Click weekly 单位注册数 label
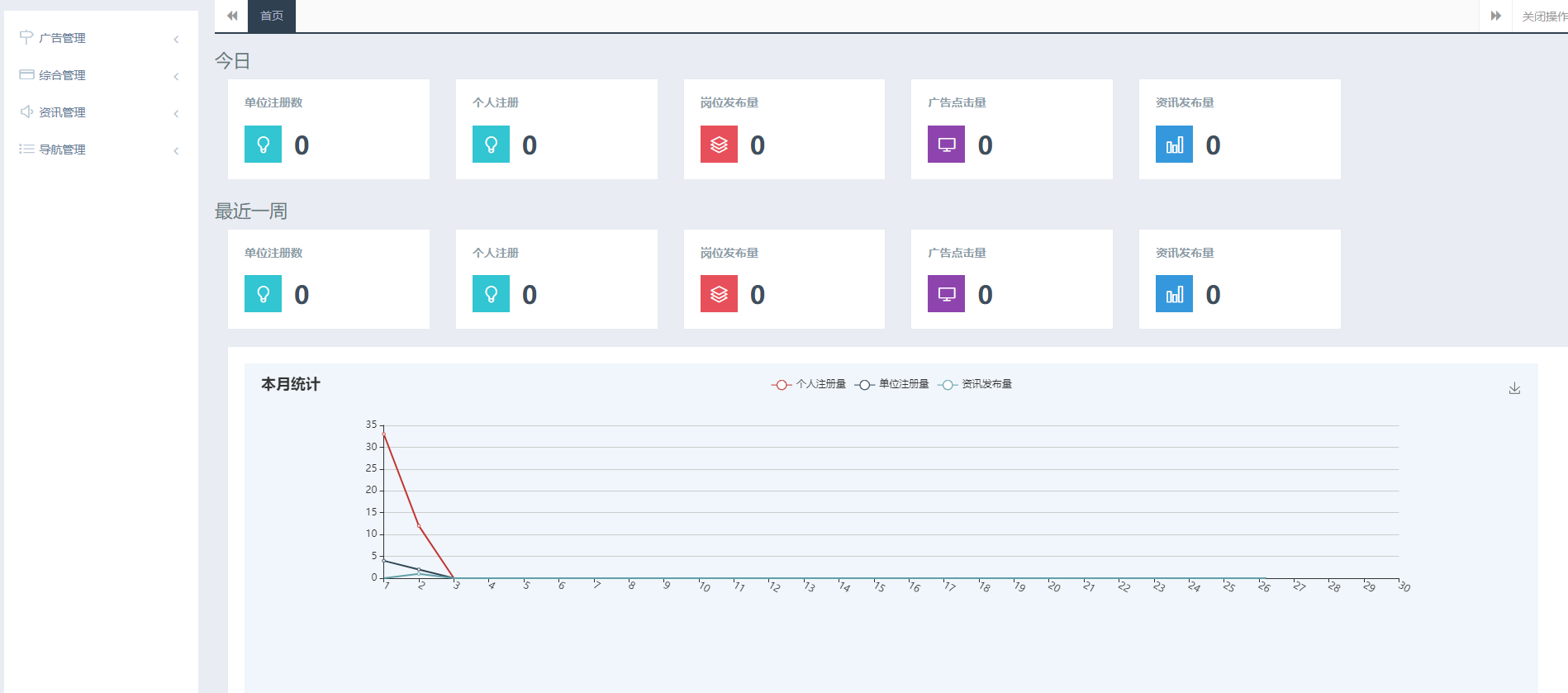This screenshot has width=1568, height=693. (273, 253)
